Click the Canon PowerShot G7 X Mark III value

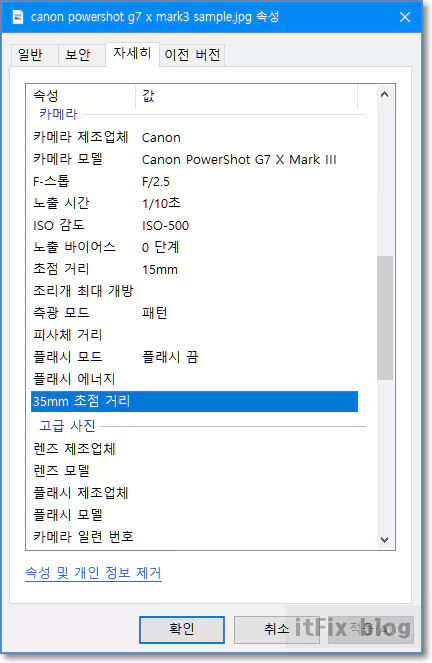click(x=239, y=160)
